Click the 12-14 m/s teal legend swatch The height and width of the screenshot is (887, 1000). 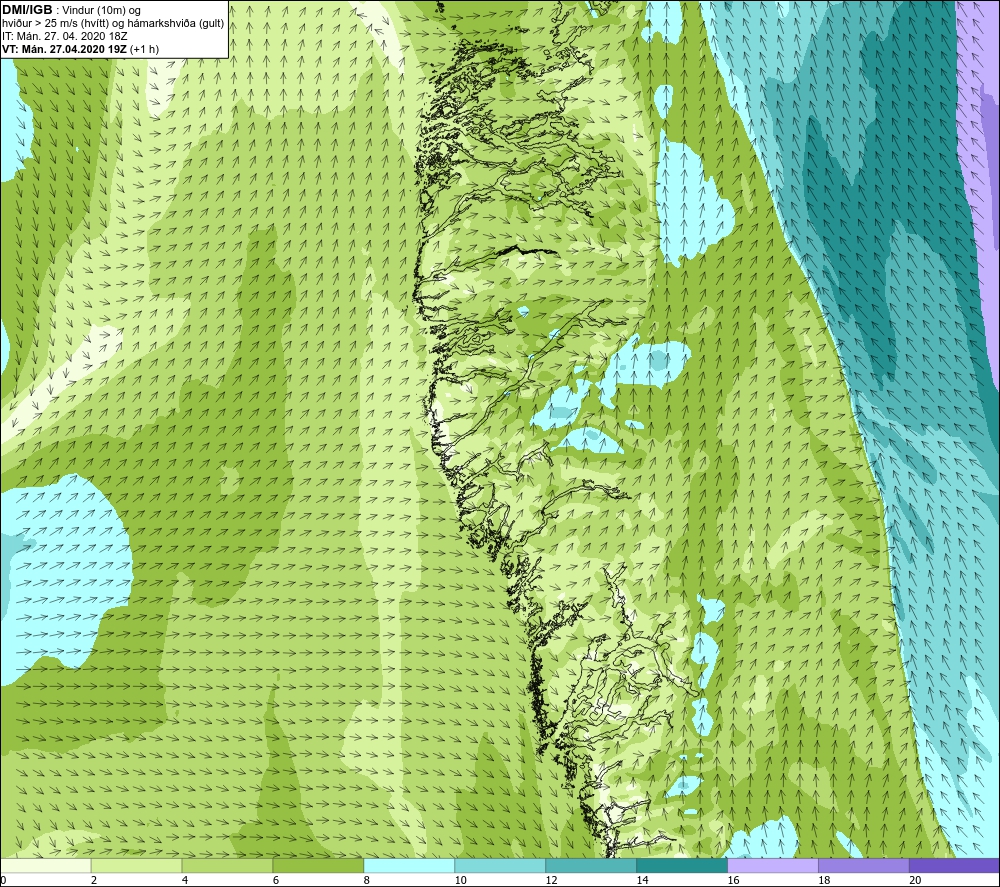coord(591,866)
